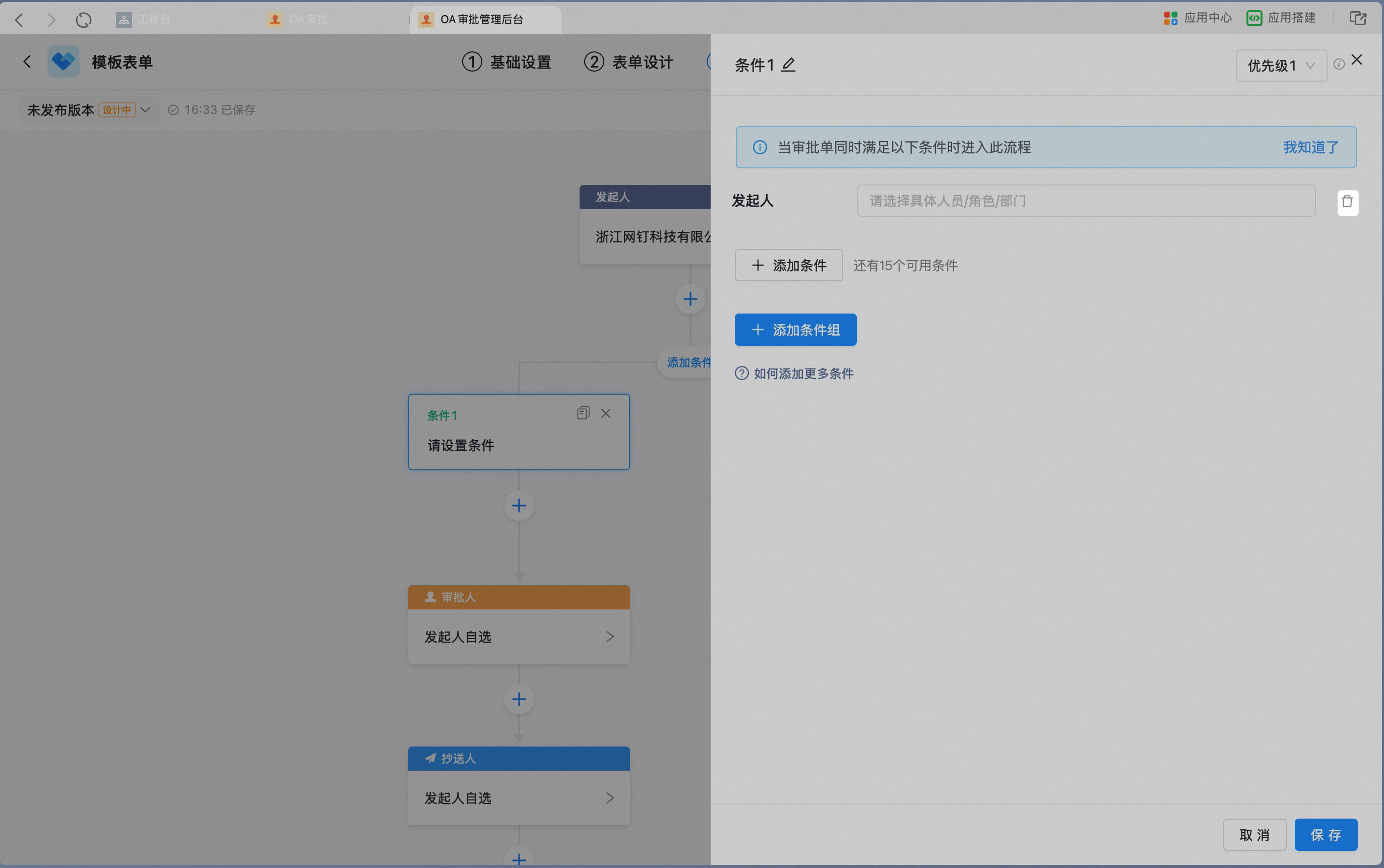
Task: Expand the 未发布版本 version dropdown
Action: tap(89, 110)
